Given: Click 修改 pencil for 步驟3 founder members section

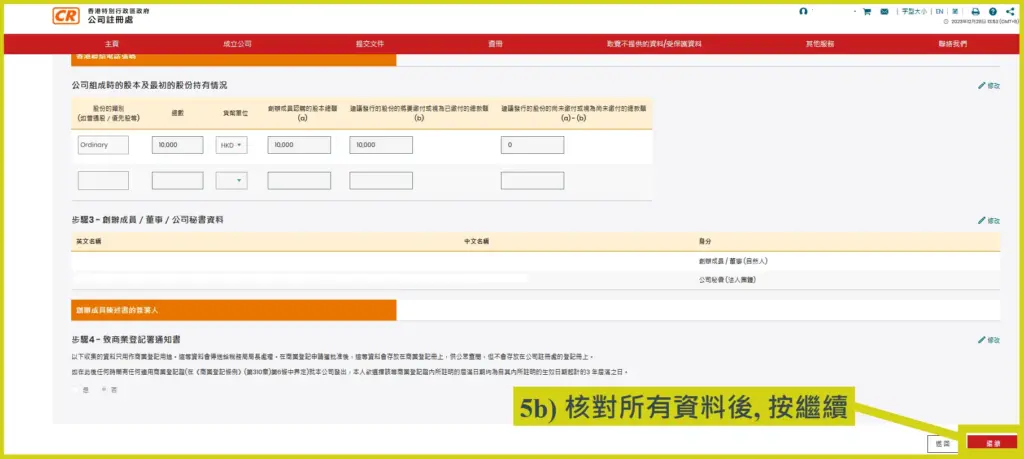Looking at the screenshot, I should click(988, 220).
